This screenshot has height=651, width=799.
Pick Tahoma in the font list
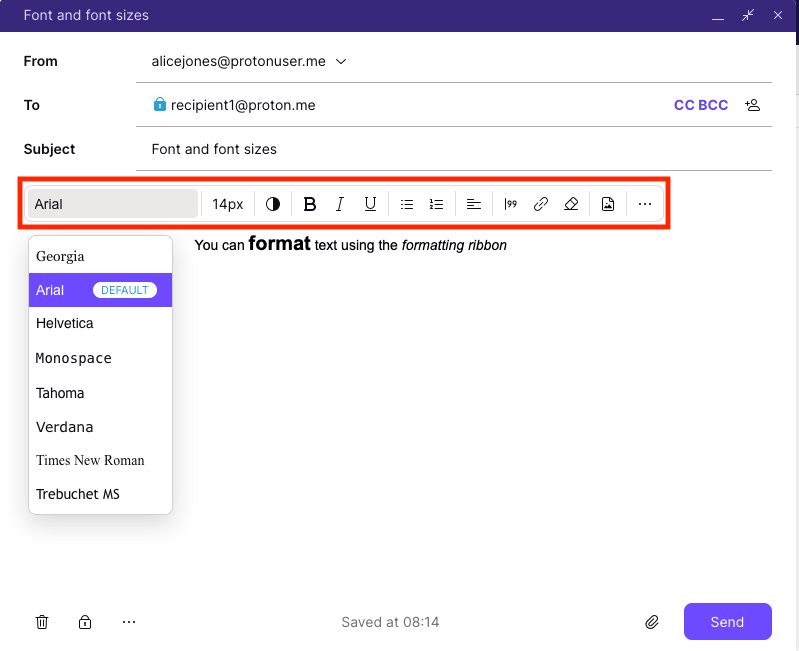(100, 393)
